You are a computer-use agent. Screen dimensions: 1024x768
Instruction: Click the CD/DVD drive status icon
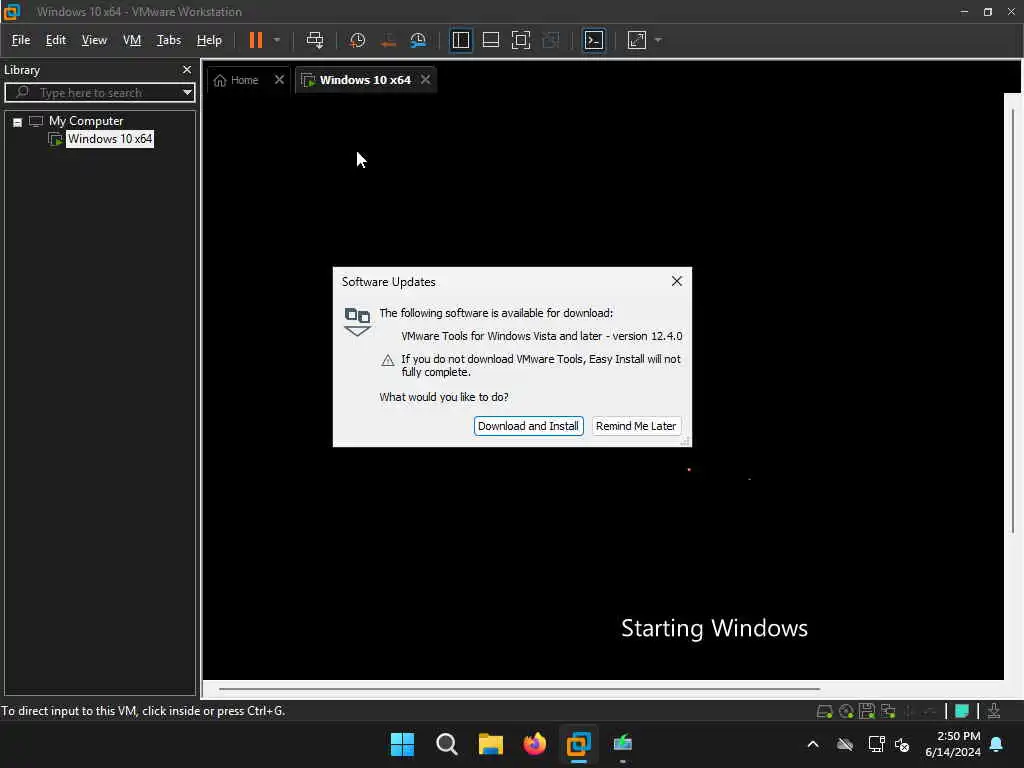tap(846, 712)
